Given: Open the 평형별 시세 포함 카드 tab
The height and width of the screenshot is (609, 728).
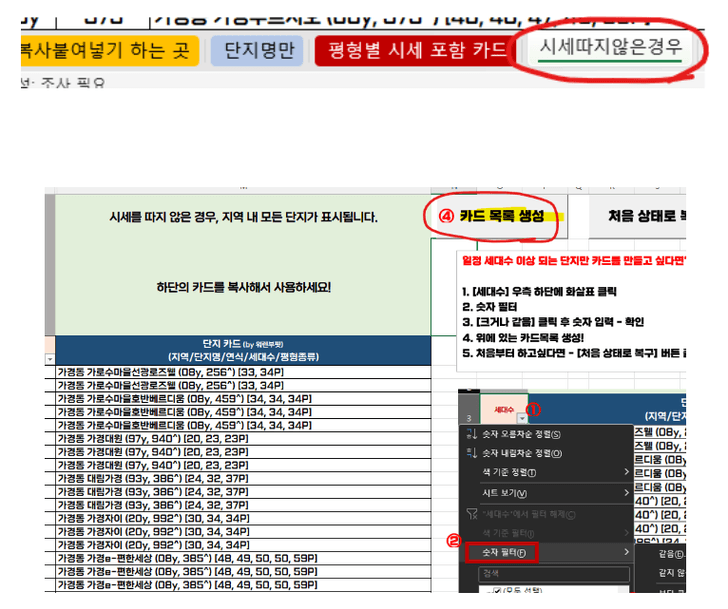Looking at the screenshot, I should click(x=415, y=50).
